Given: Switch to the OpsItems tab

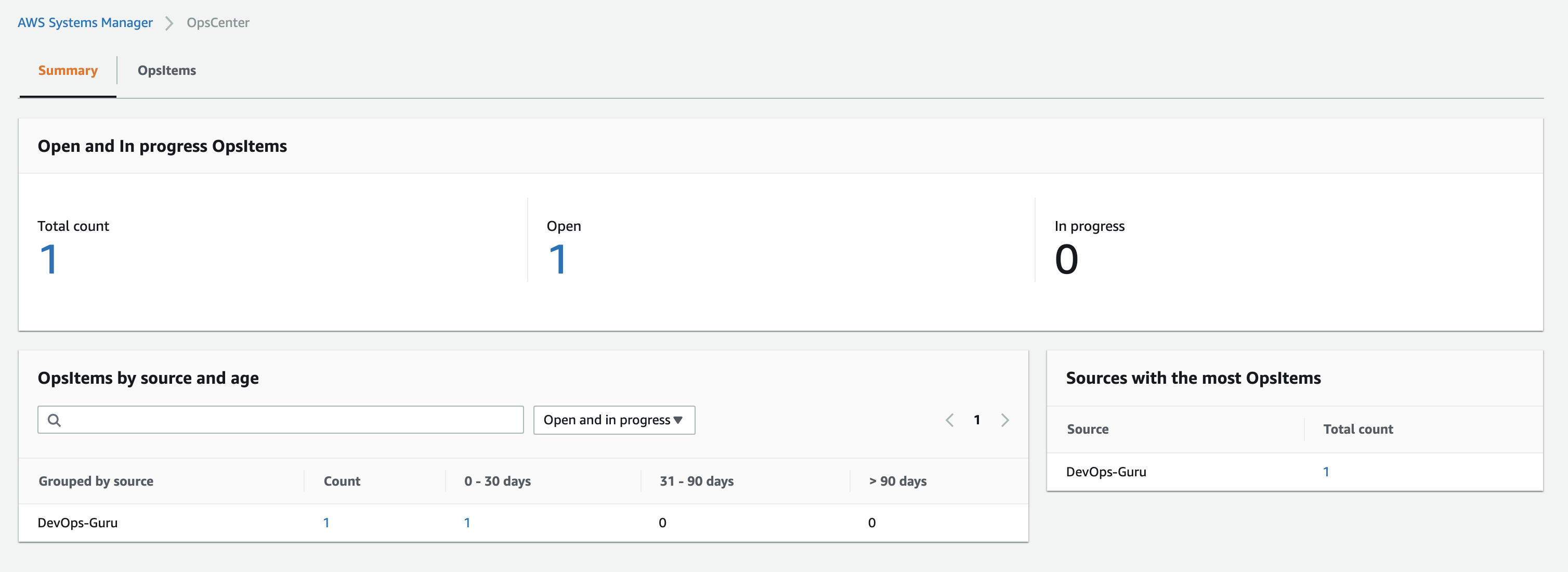Looking at the screenshot, I should tap(166, 71).
